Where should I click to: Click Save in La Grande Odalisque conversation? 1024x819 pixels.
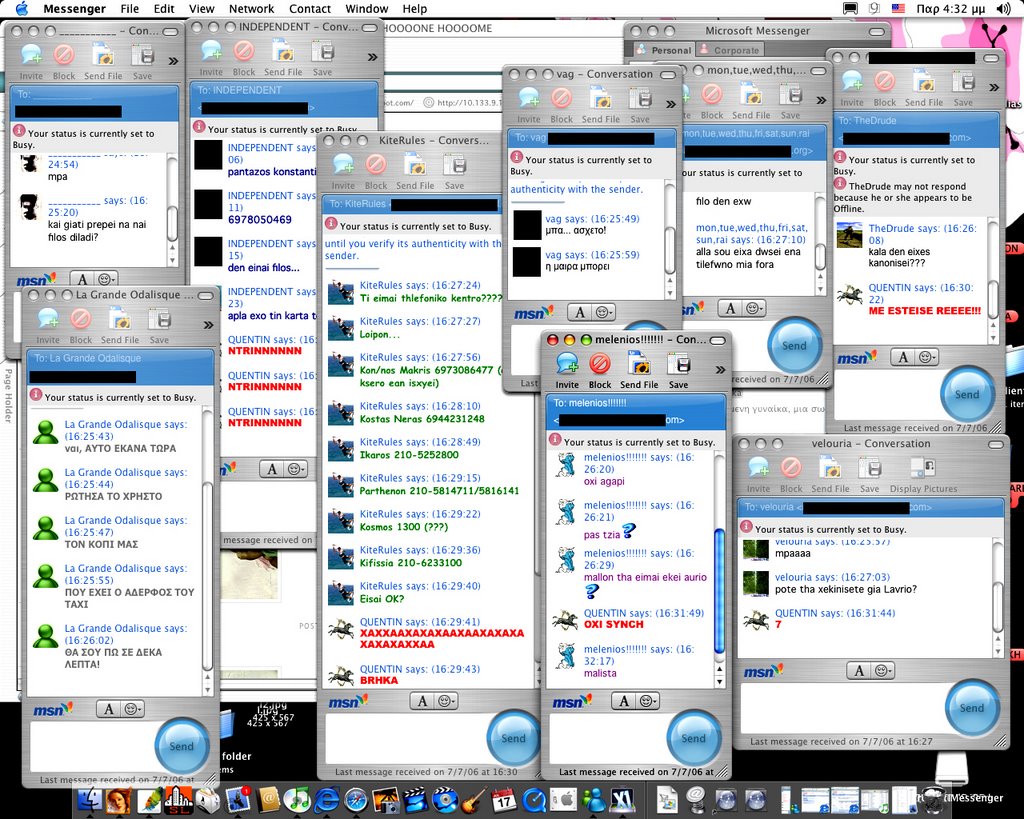pyautogui.click(x=159, y=326)
